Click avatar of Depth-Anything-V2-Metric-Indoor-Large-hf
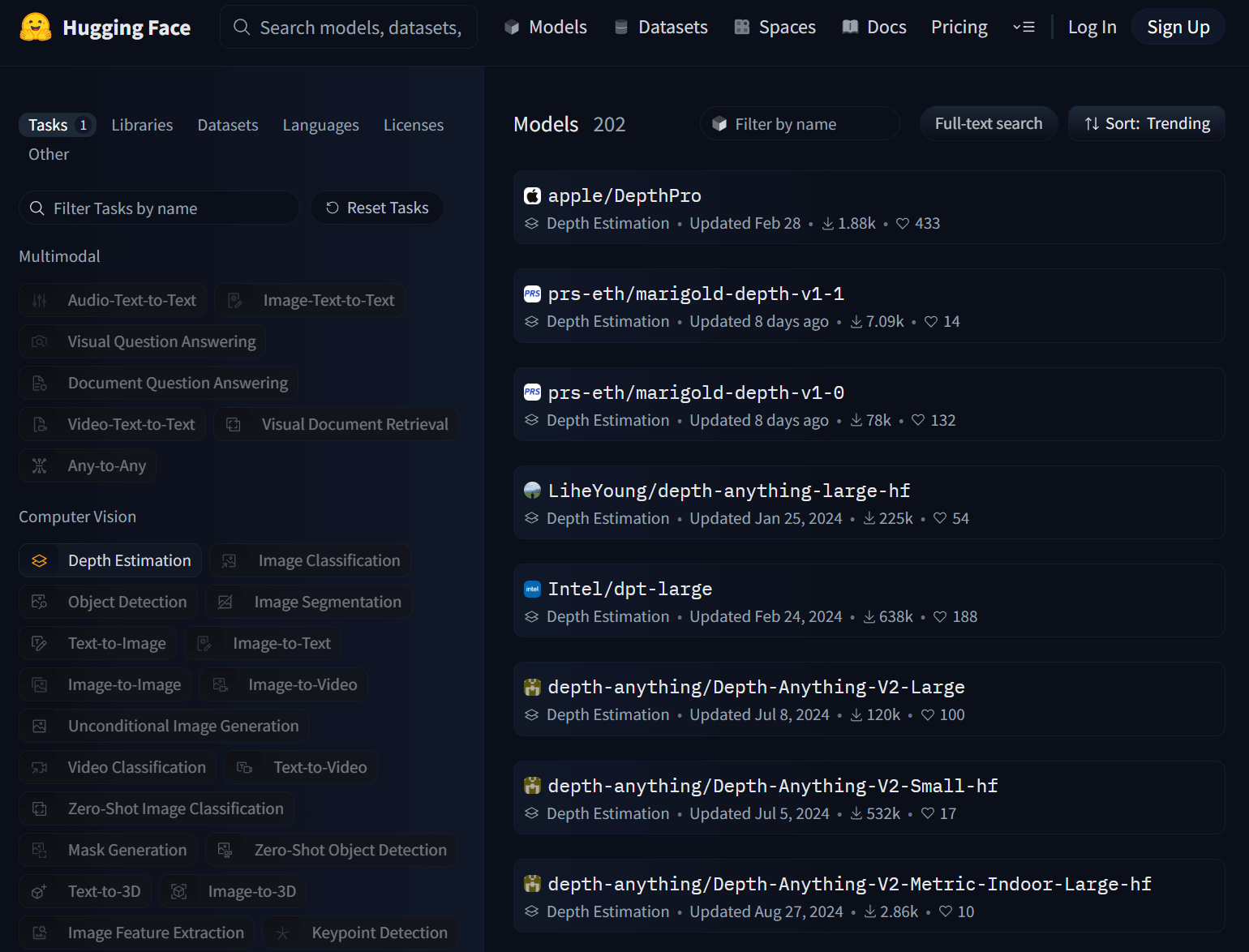 coord(532,884)
